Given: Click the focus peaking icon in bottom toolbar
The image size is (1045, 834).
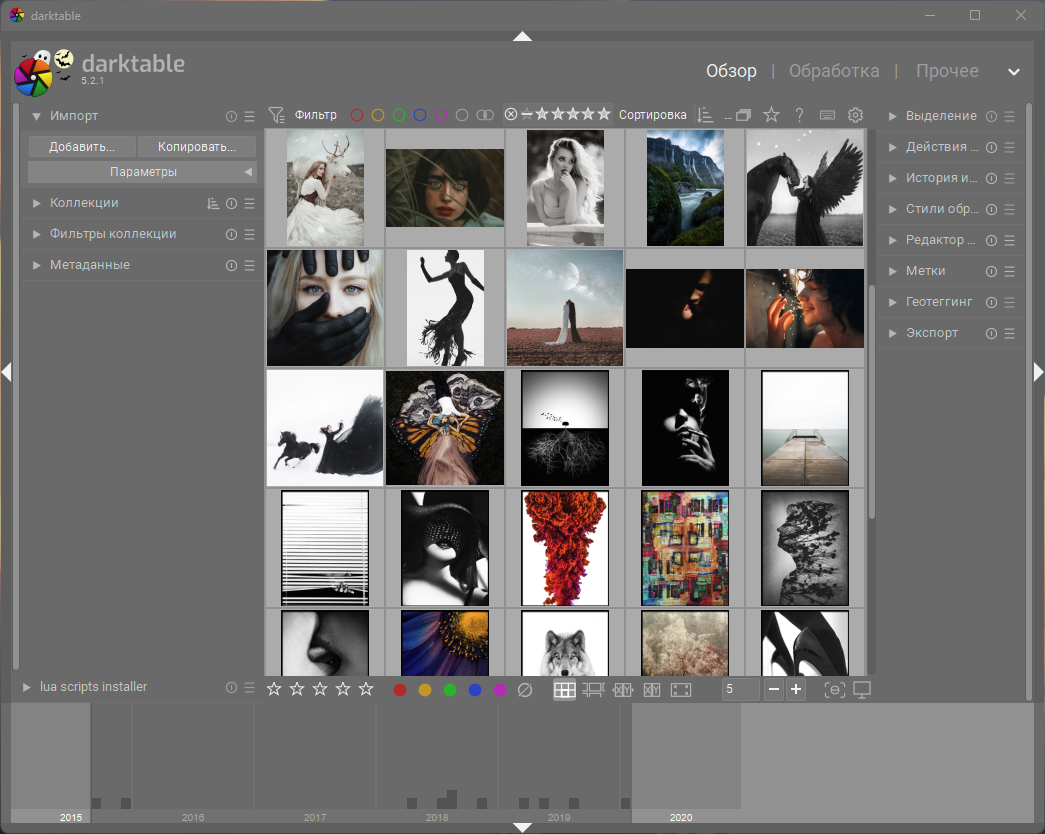Looking at the screenshot, I should click(x=834, y=690).
